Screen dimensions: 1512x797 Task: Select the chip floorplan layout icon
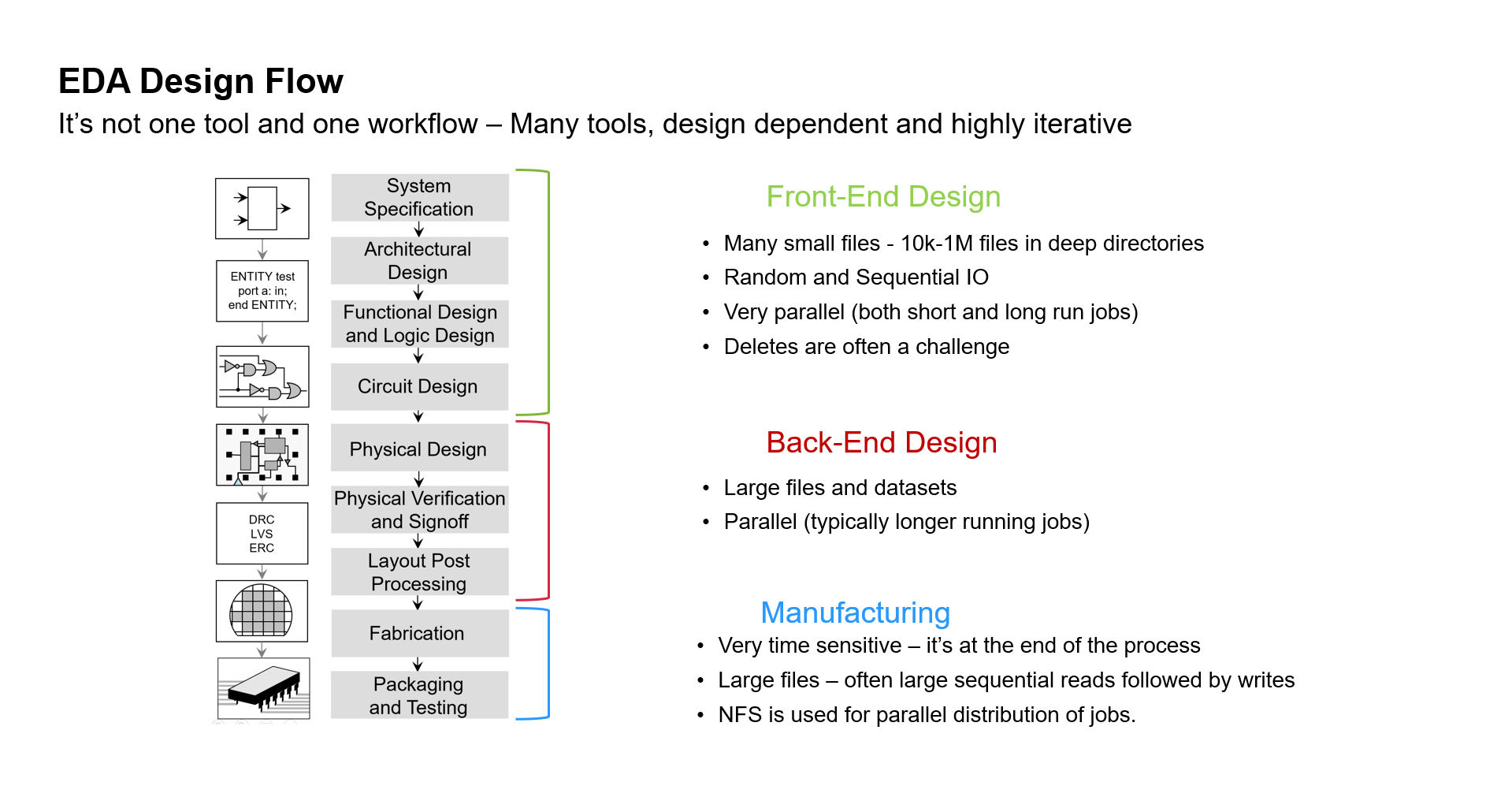pyautogui.click(x=262, y=455)
